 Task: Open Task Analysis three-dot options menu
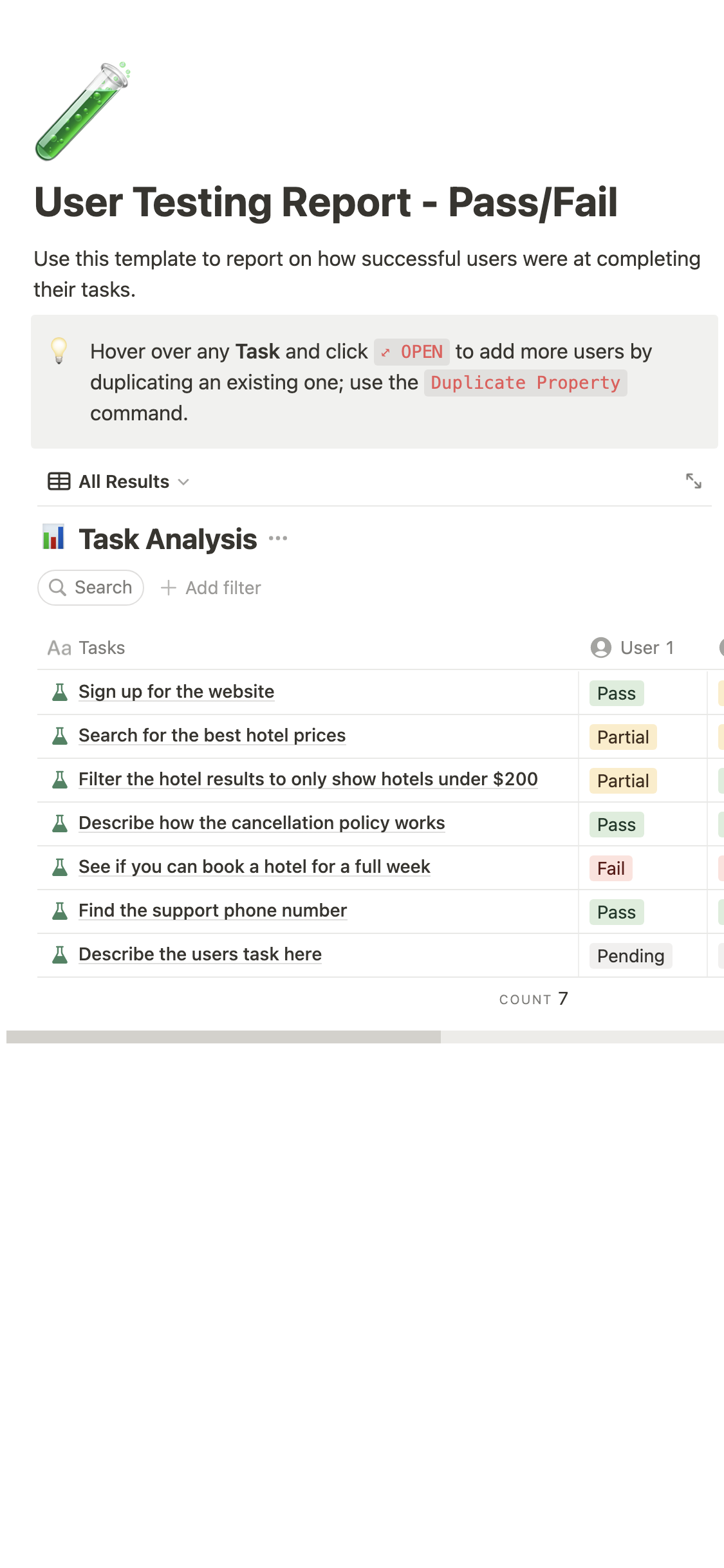278,538
